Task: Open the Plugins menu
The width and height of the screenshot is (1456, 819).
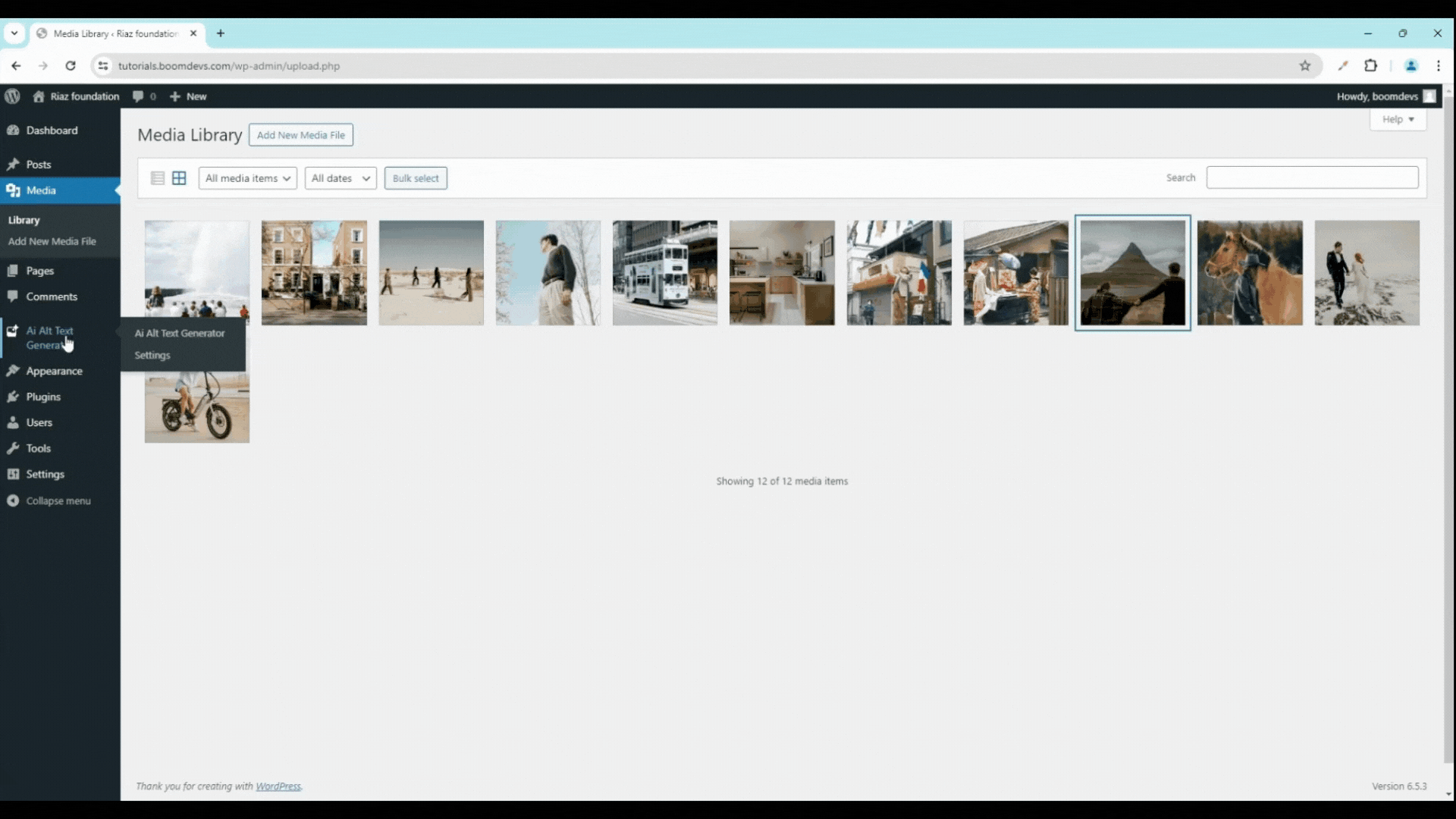Action: [x=43, y=397]
